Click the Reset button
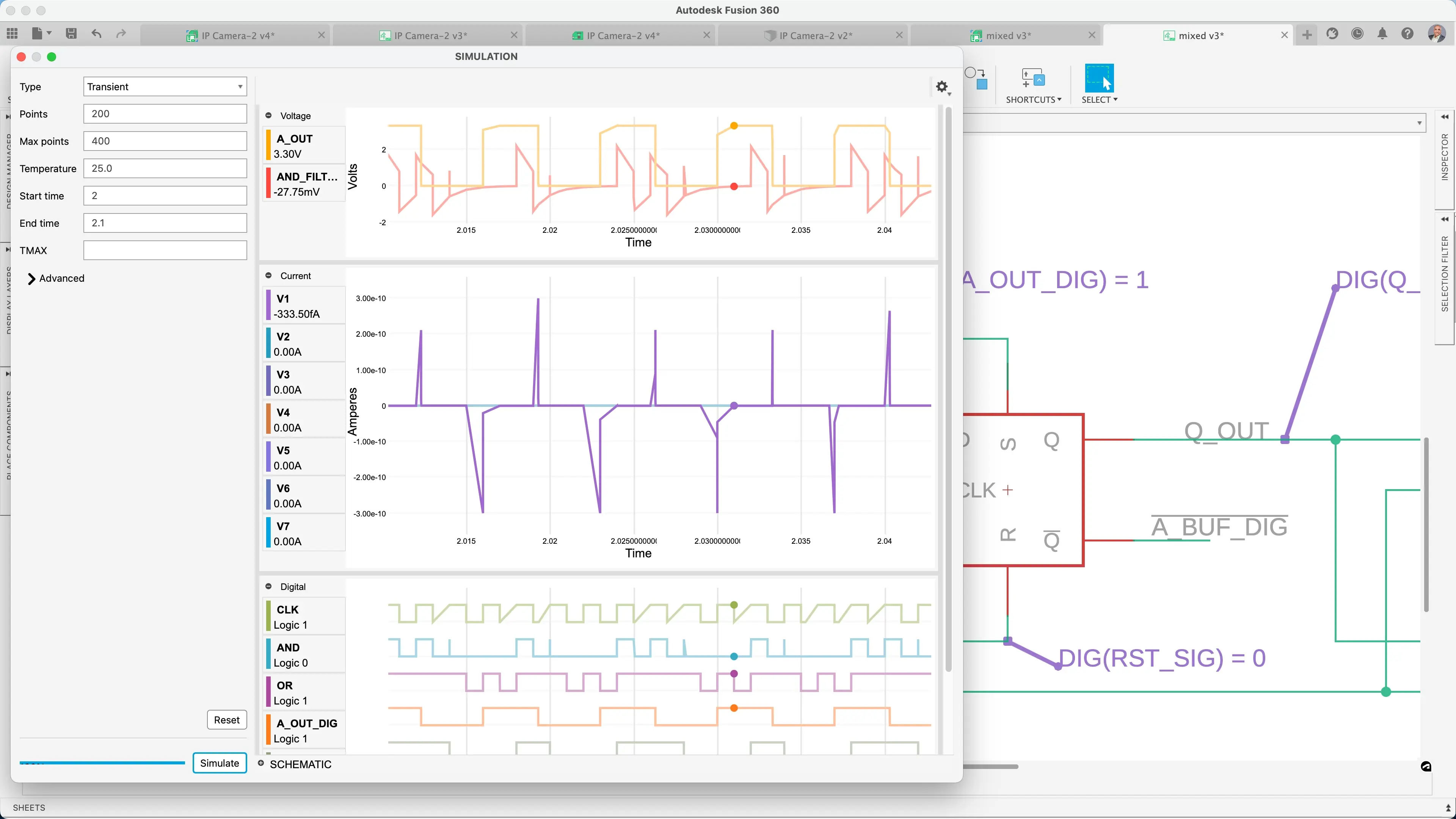Viewport: 1456px width, 819px height. [x=227, y=720]
